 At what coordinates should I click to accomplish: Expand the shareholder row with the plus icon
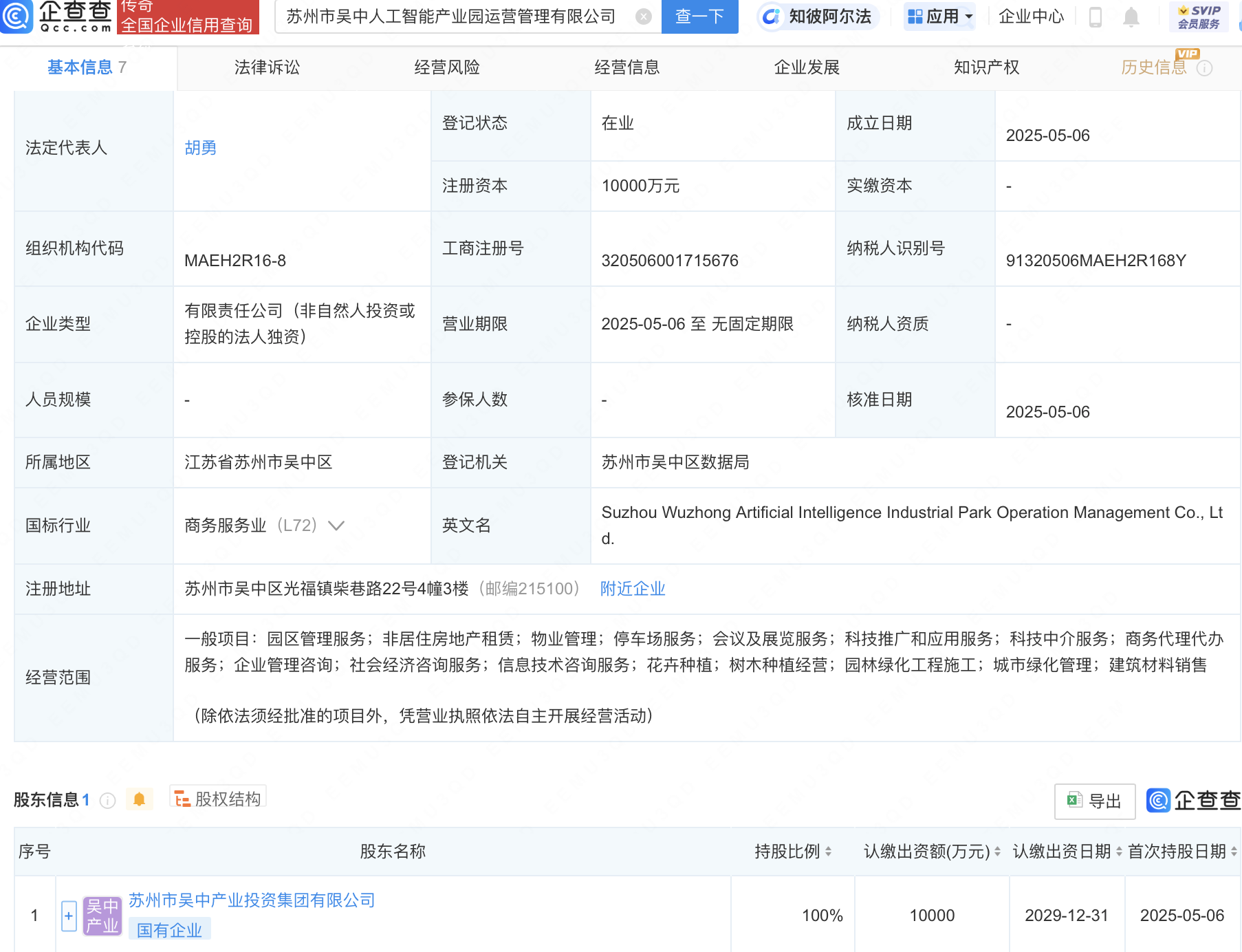(69, 916)
